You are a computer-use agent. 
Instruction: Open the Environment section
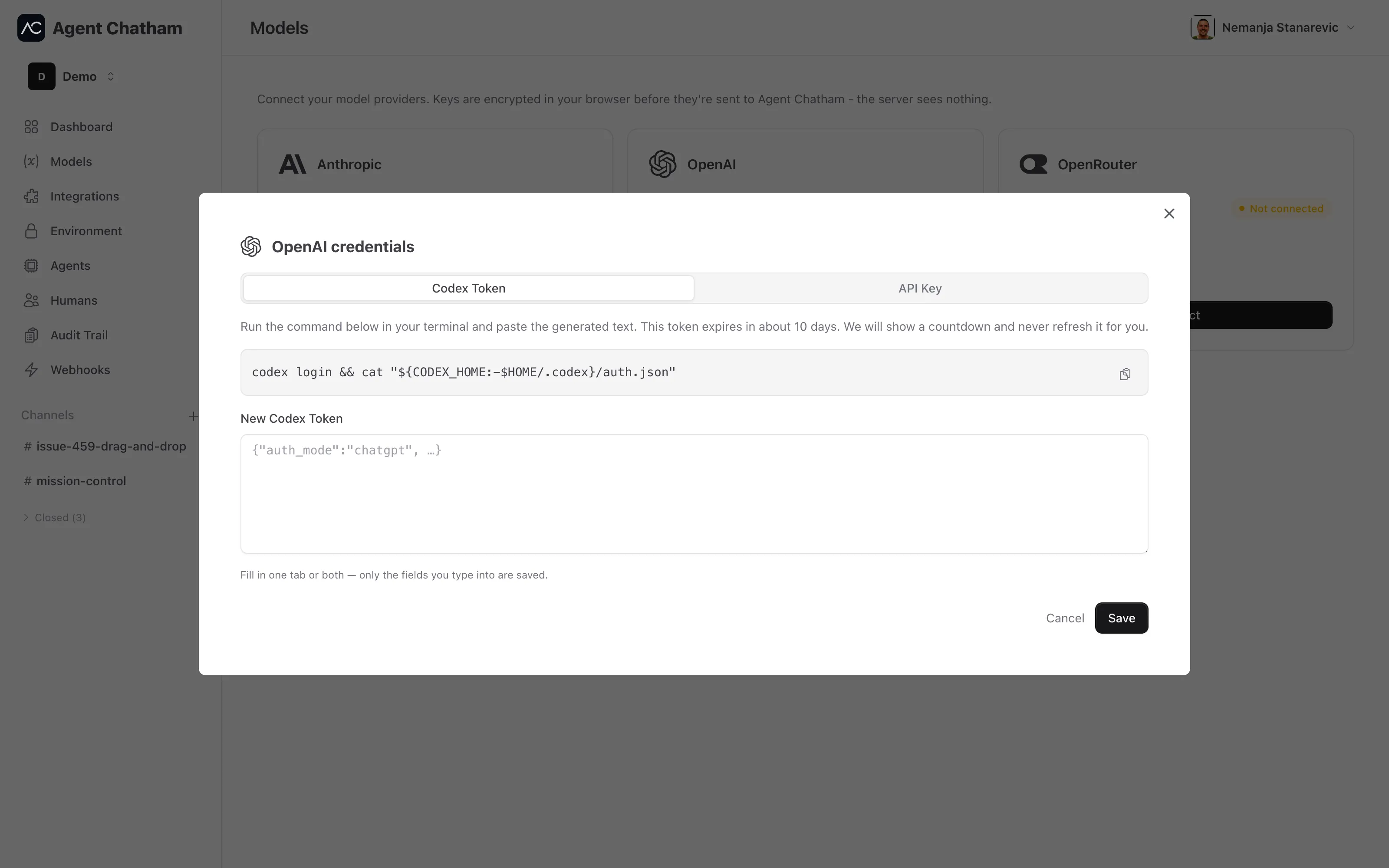click(86, 231)
